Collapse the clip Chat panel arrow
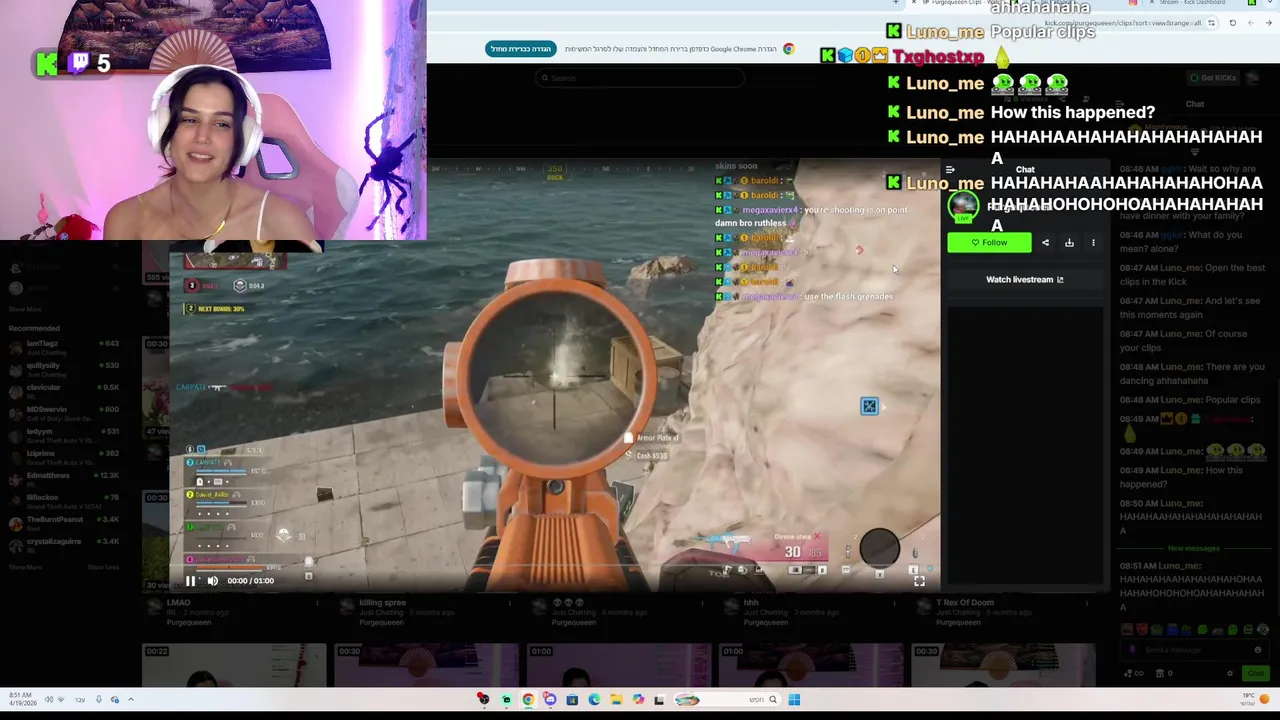This screenshot has height=720, width=1280. pyautogui.click(x=950, y=170)
